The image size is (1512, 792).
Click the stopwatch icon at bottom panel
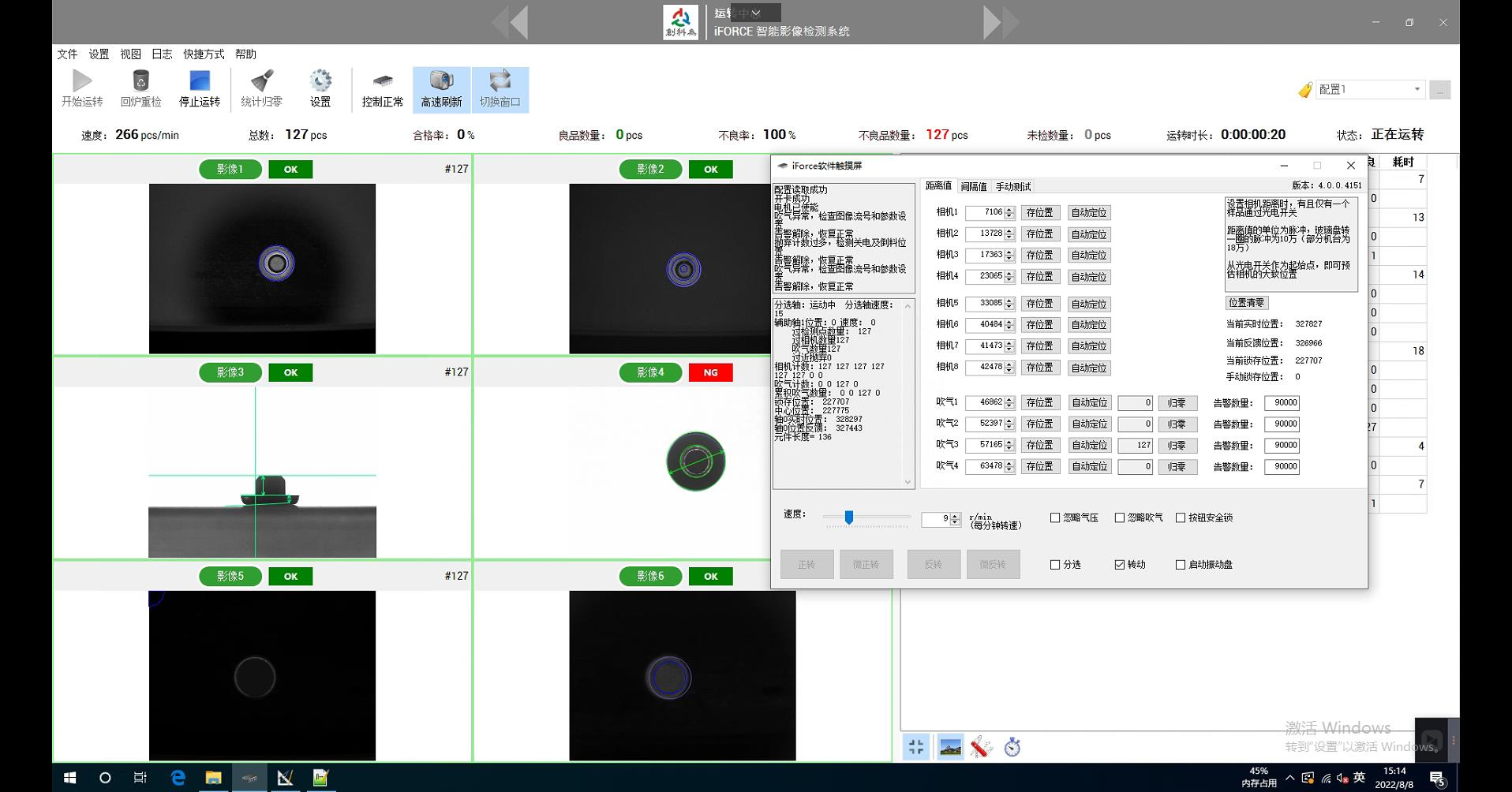(1012, 746)
